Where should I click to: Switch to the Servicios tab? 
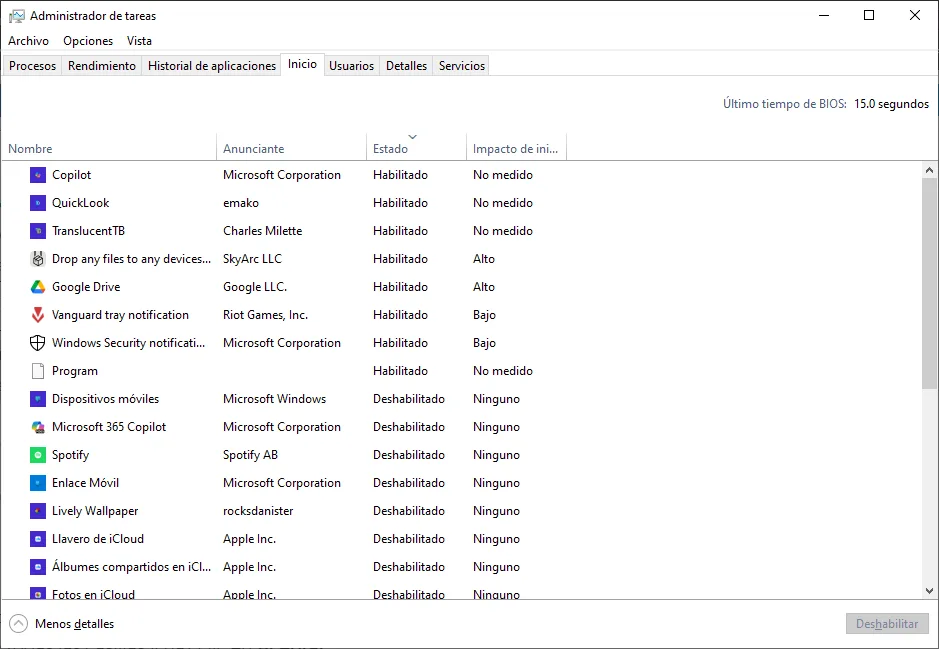point(462,66)
